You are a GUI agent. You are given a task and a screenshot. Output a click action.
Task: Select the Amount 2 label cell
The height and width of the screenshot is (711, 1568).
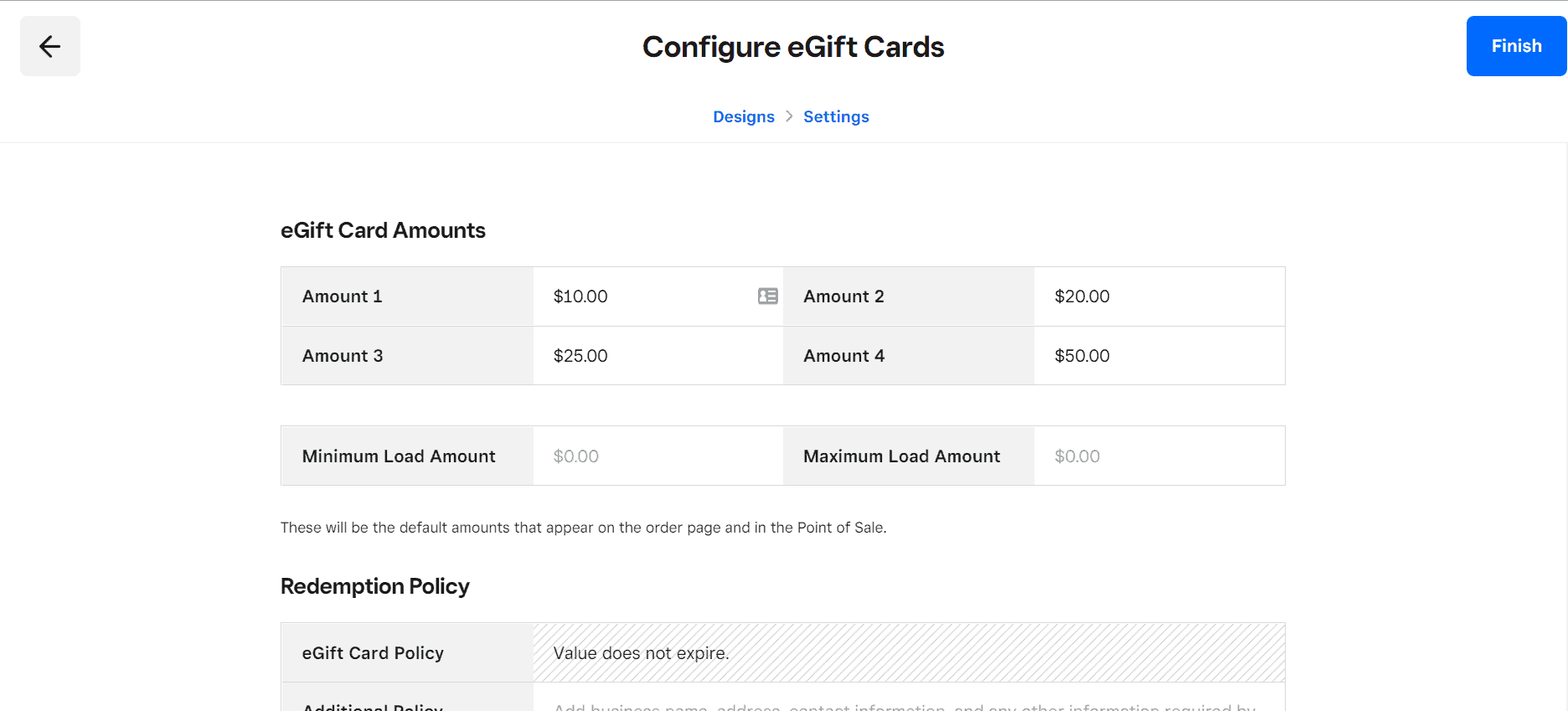[843, 296]
